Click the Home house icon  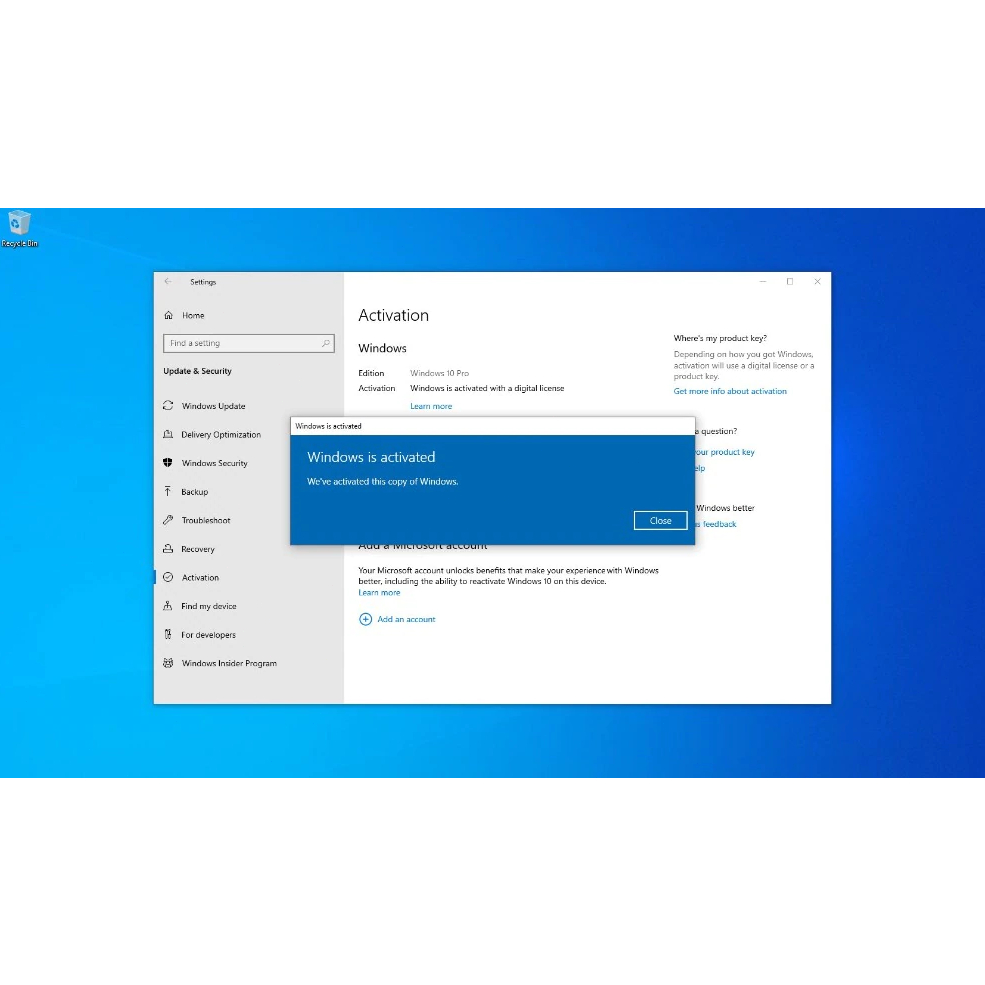pyautogui.click(x=168, y=315)
